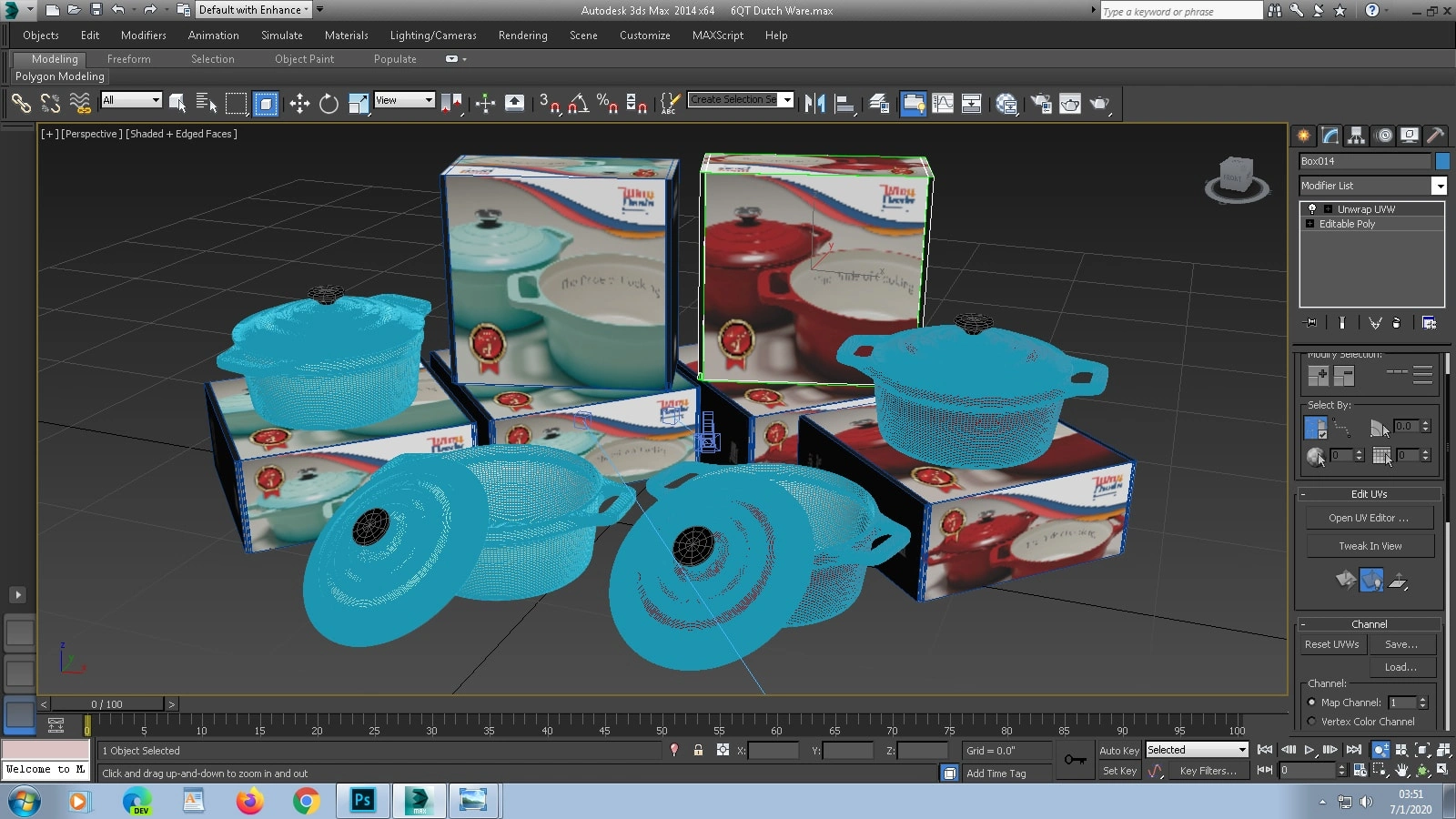Screen dimensions: 1456x819
Task: Select the Select and Move tool
Action: (299, 104)
